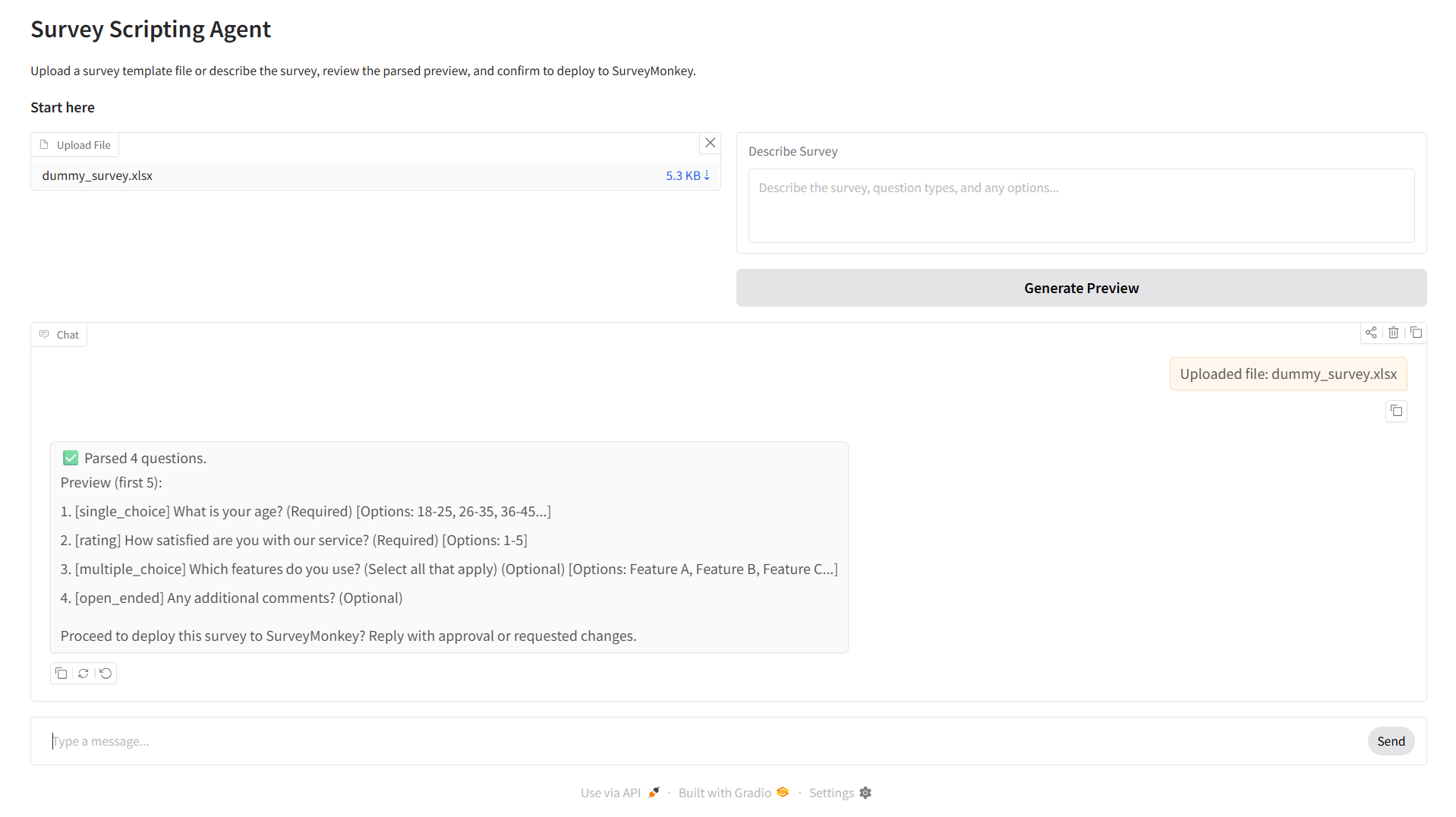Screen dimensions: 1456x817
Task: Select the "Uploaded file: dummy_survey.xlsx" message bubble
Action: [1287, 374]
